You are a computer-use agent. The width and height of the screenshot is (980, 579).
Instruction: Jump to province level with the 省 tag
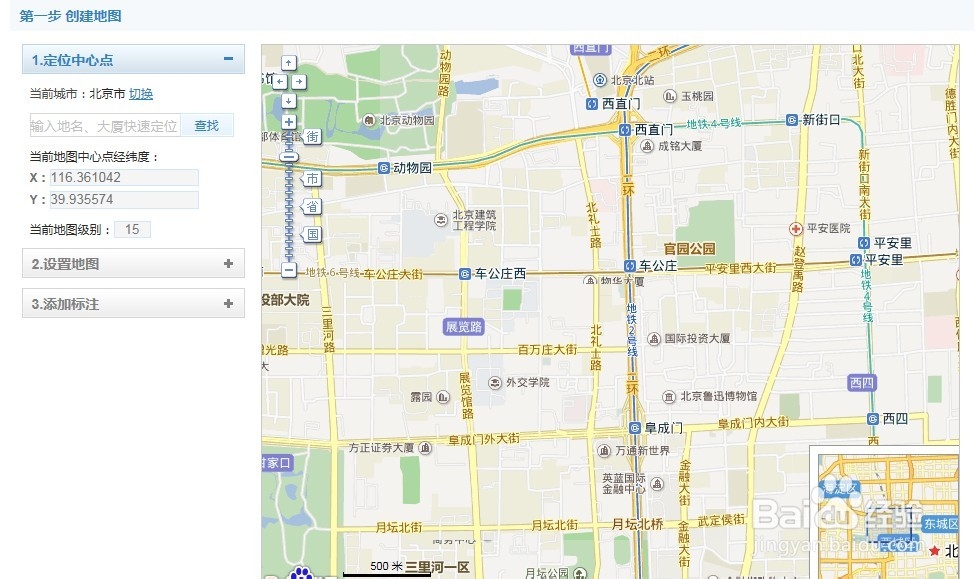(x=312, y=206)
